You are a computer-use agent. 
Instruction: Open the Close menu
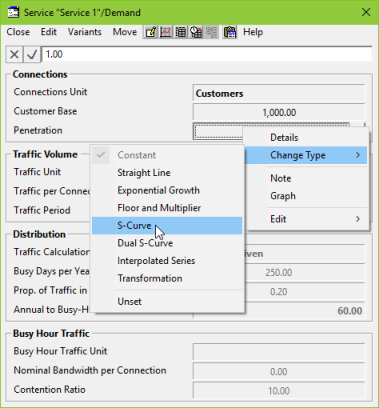18,32
